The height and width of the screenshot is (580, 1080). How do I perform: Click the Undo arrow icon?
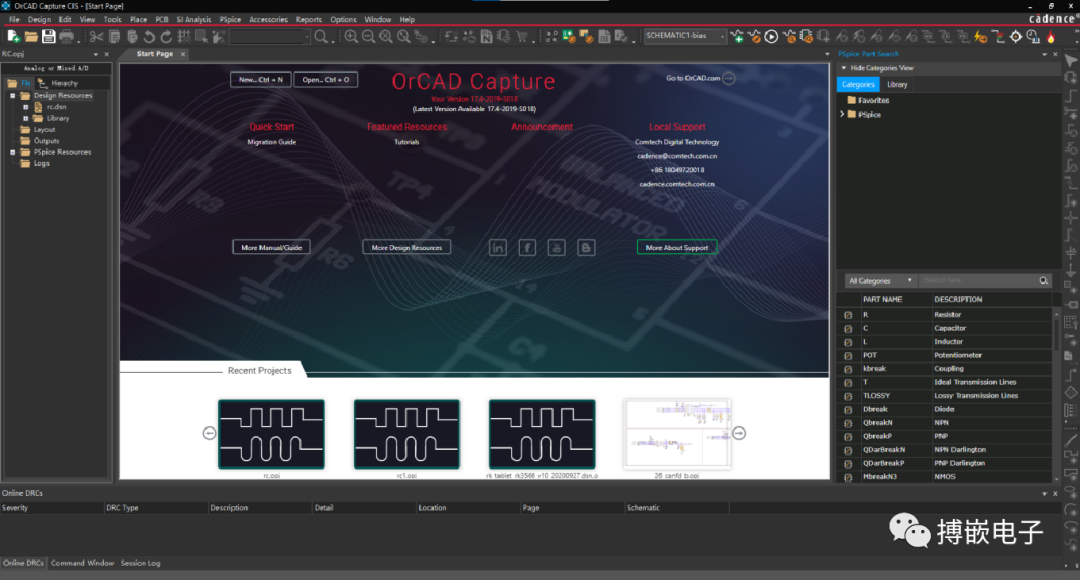[149, 37]
